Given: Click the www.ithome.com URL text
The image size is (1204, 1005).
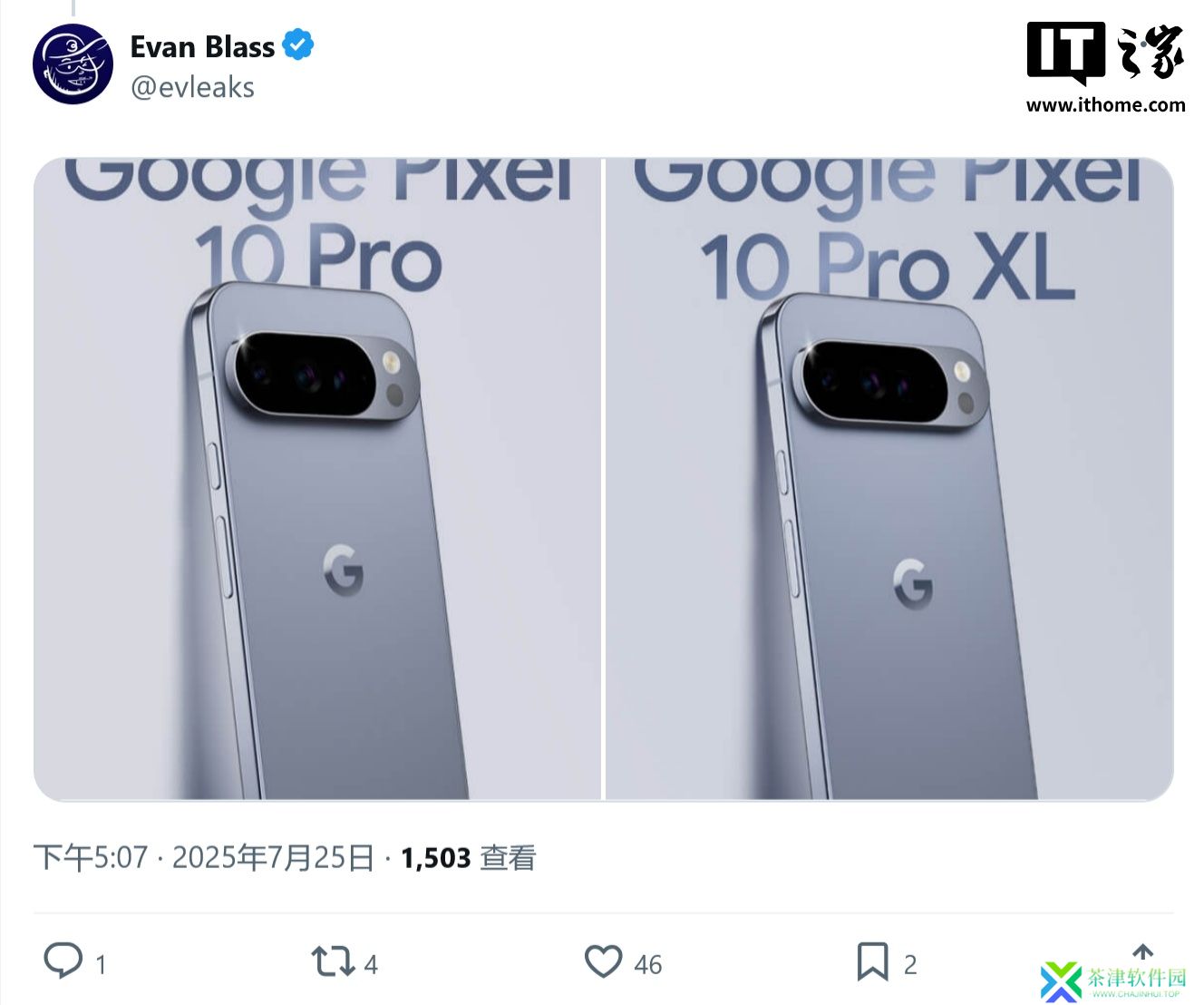Looking at the screenshot, I should pyautogui.click(x=1105, y=104).
